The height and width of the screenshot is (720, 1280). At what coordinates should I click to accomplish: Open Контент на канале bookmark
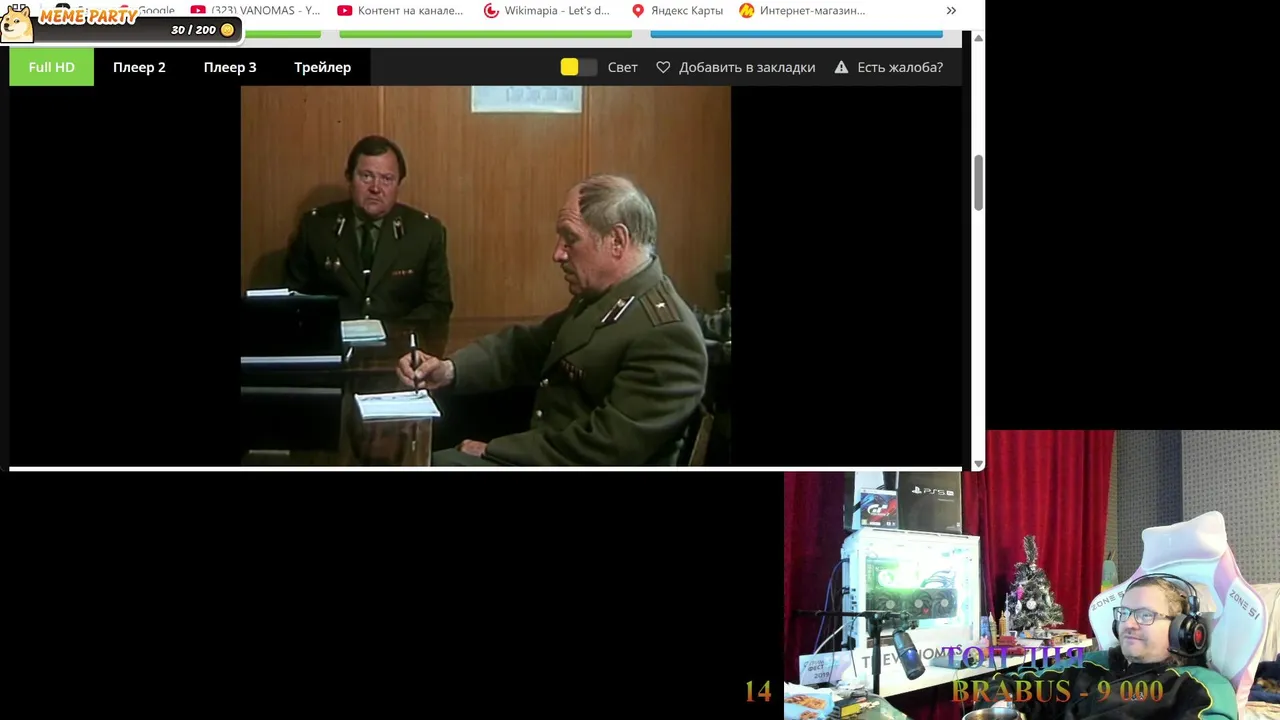(400, 10)
